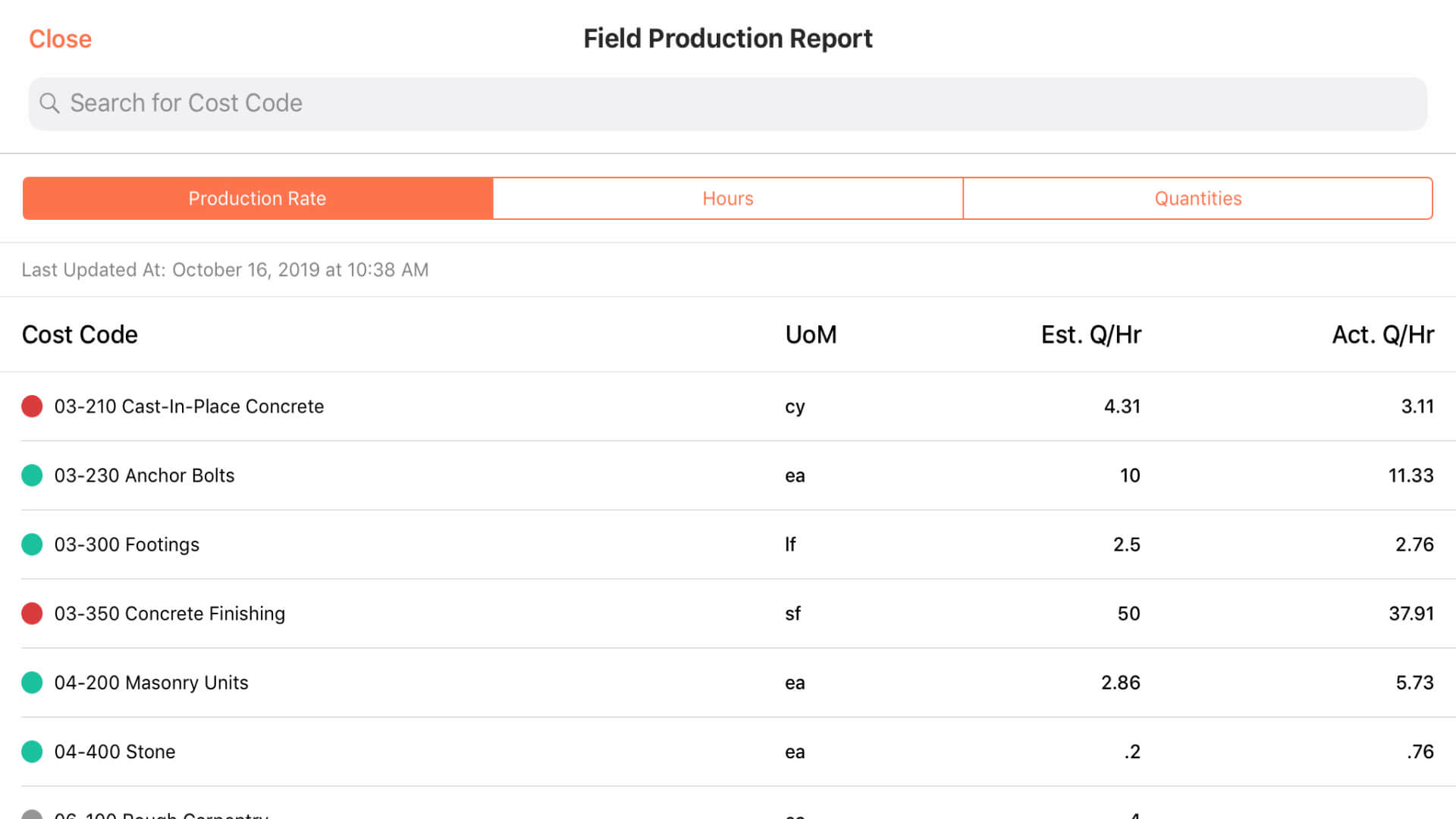Click green status dot beside Footings
1456x819 pixels.
[x=32, y=544]
